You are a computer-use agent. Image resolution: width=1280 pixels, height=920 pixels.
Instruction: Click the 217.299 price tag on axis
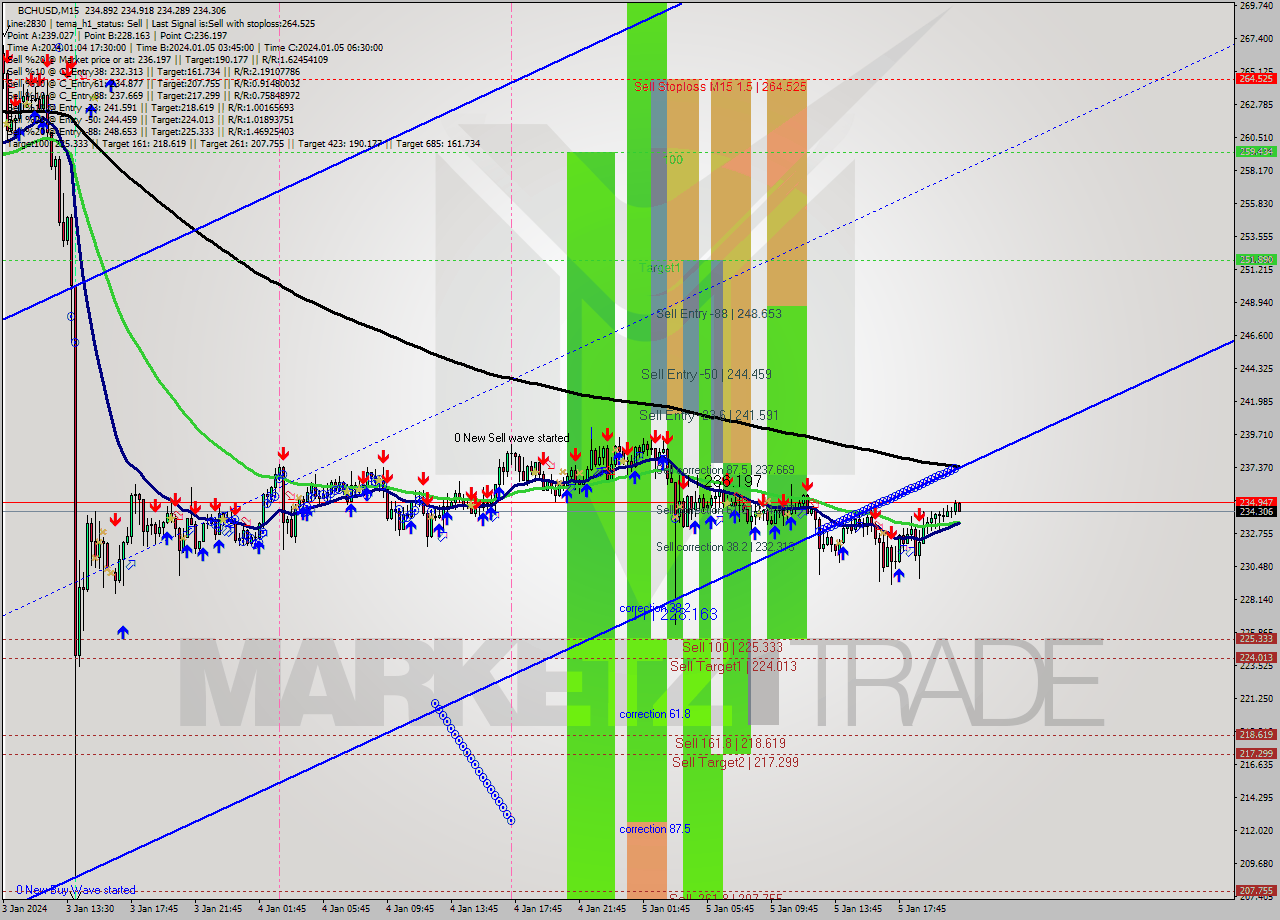[x=1256, y=753]
